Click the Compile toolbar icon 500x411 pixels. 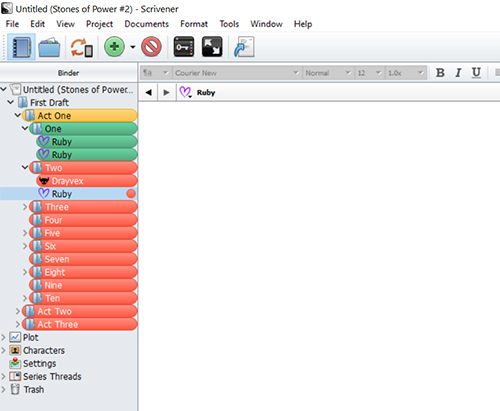click(244, 47)
